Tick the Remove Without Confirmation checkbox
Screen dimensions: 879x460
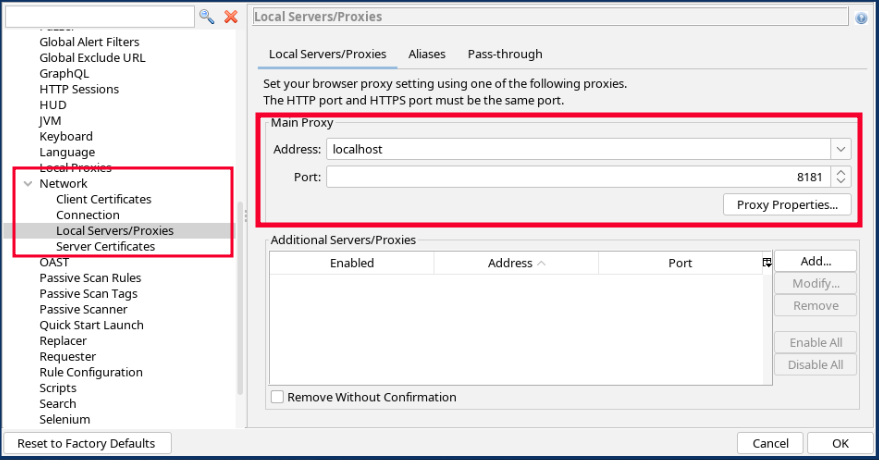click(277, 397)
